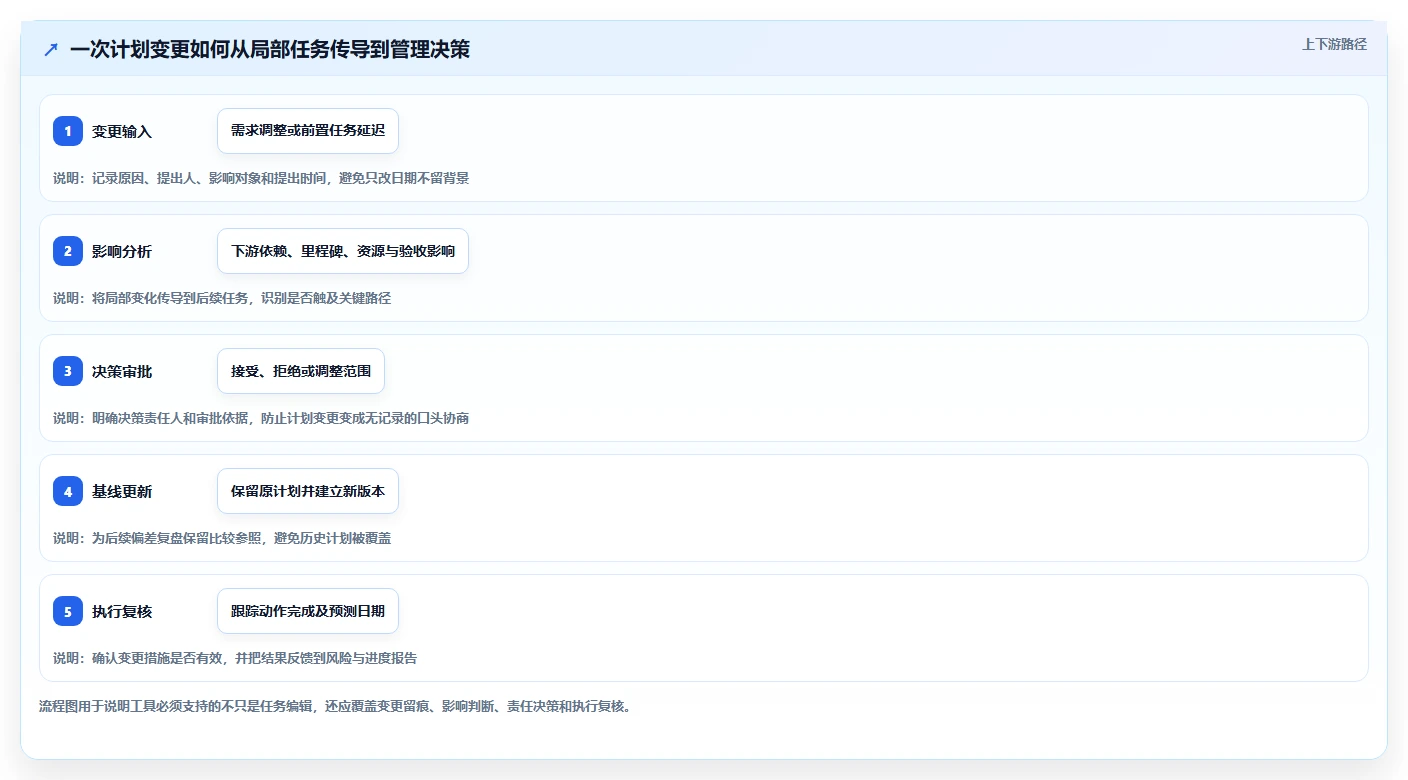Screen dimensions: 1408x780
Task: Click the 接受、拒绝或调整范围 chip
Action: [x=301, y=371]
